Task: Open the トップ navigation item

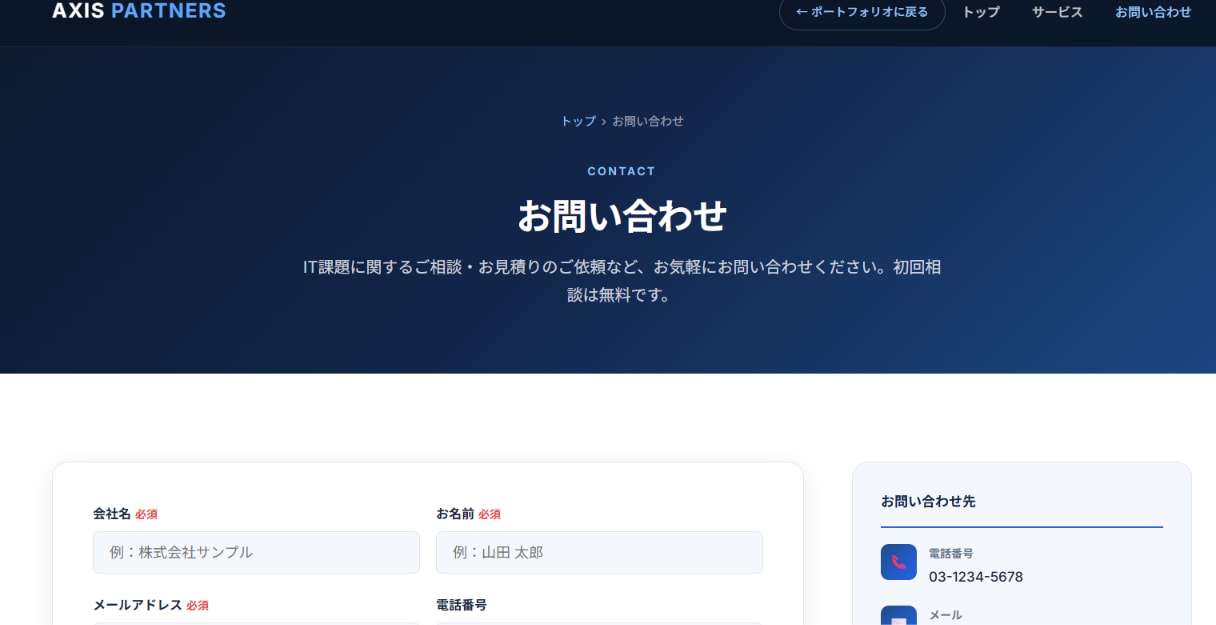Action: (981, 12)
